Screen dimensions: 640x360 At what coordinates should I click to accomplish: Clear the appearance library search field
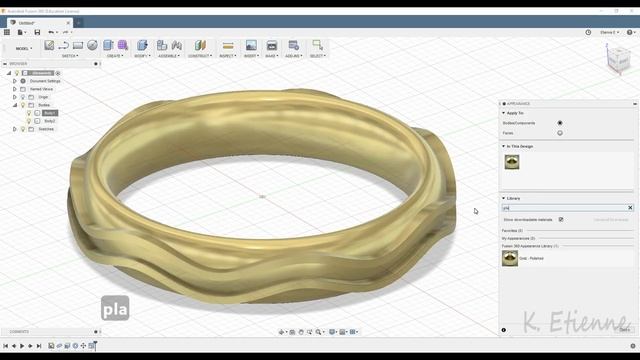click(x=630, y=208)
